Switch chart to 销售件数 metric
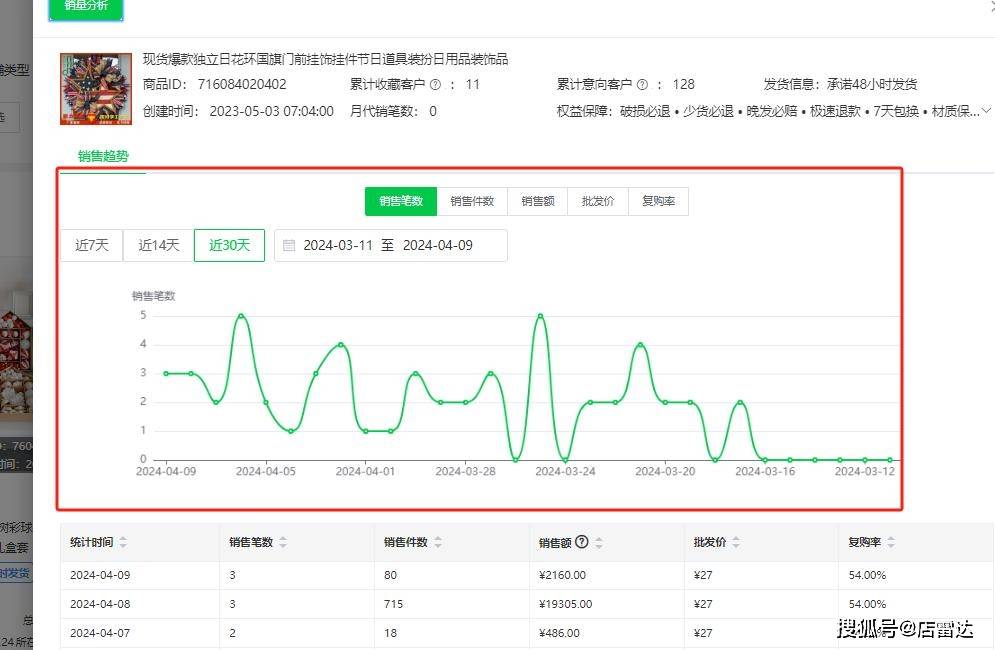The height and width of the screenshot is (650, 995). 472,201
